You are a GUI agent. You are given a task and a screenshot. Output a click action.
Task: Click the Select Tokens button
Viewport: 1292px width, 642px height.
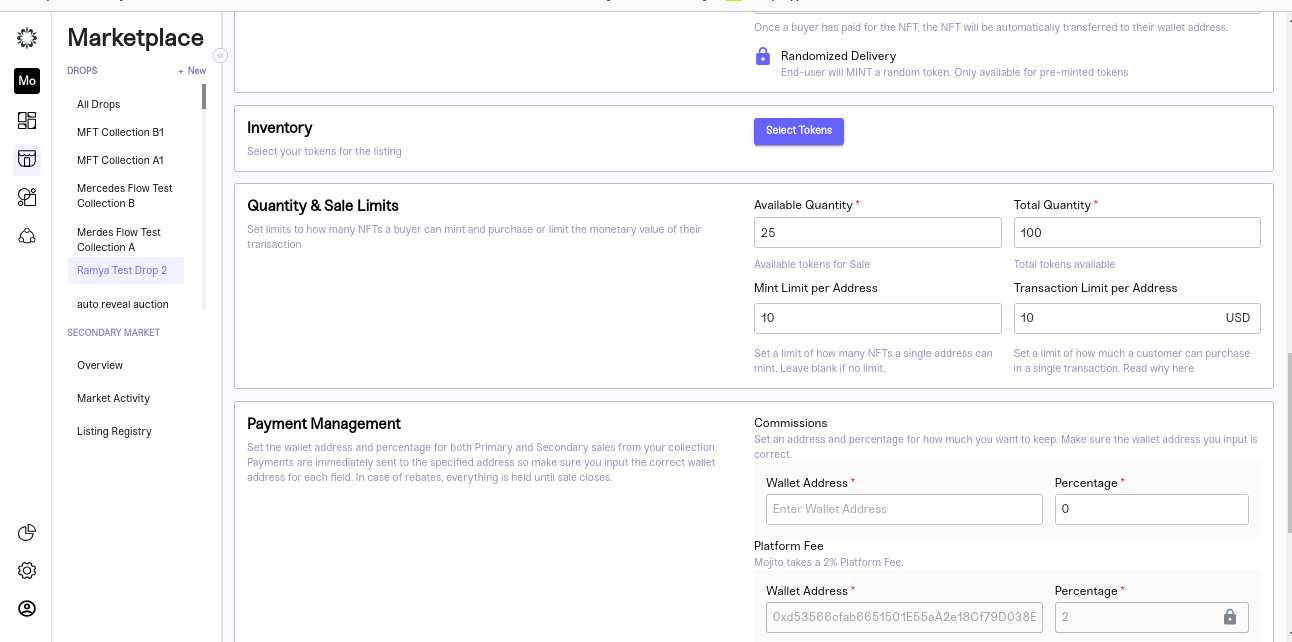pyautogui.click(x=799, y=131)
